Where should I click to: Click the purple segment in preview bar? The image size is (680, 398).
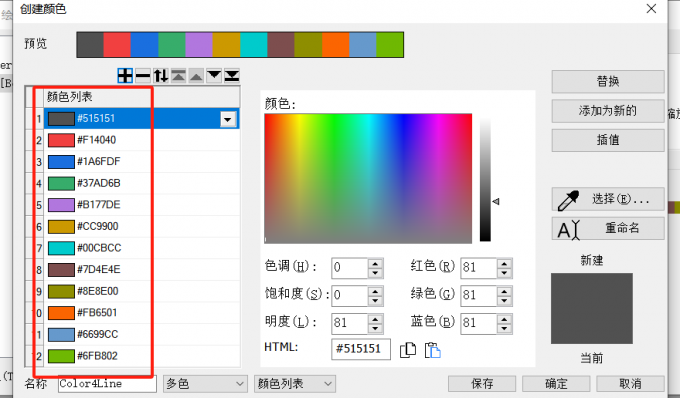[199, 45]
